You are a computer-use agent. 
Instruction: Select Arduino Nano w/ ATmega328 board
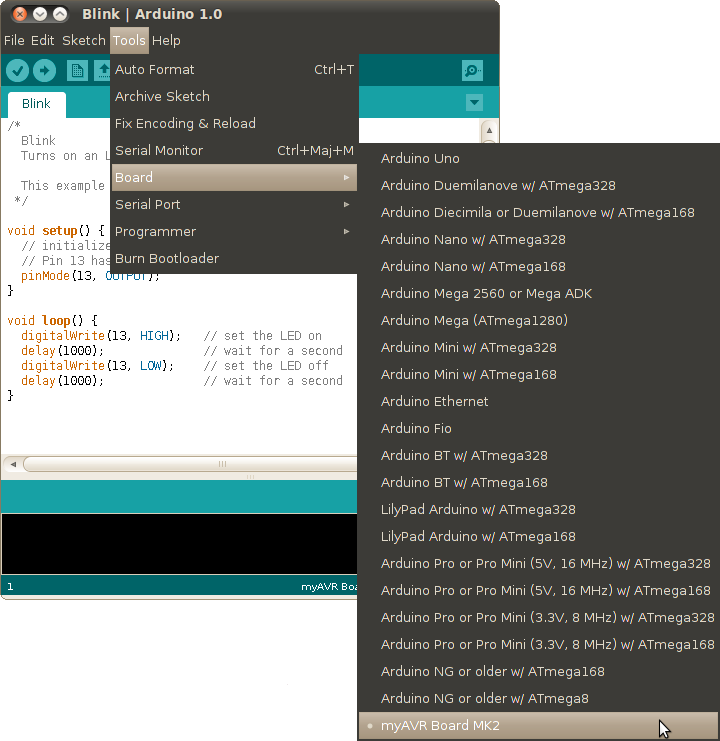tap(539, 240)
